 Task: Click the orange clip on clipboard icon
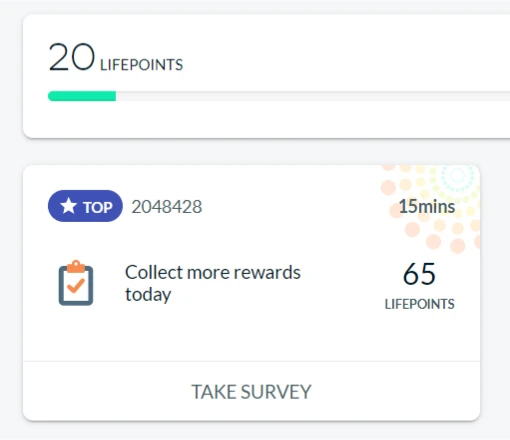76,267
